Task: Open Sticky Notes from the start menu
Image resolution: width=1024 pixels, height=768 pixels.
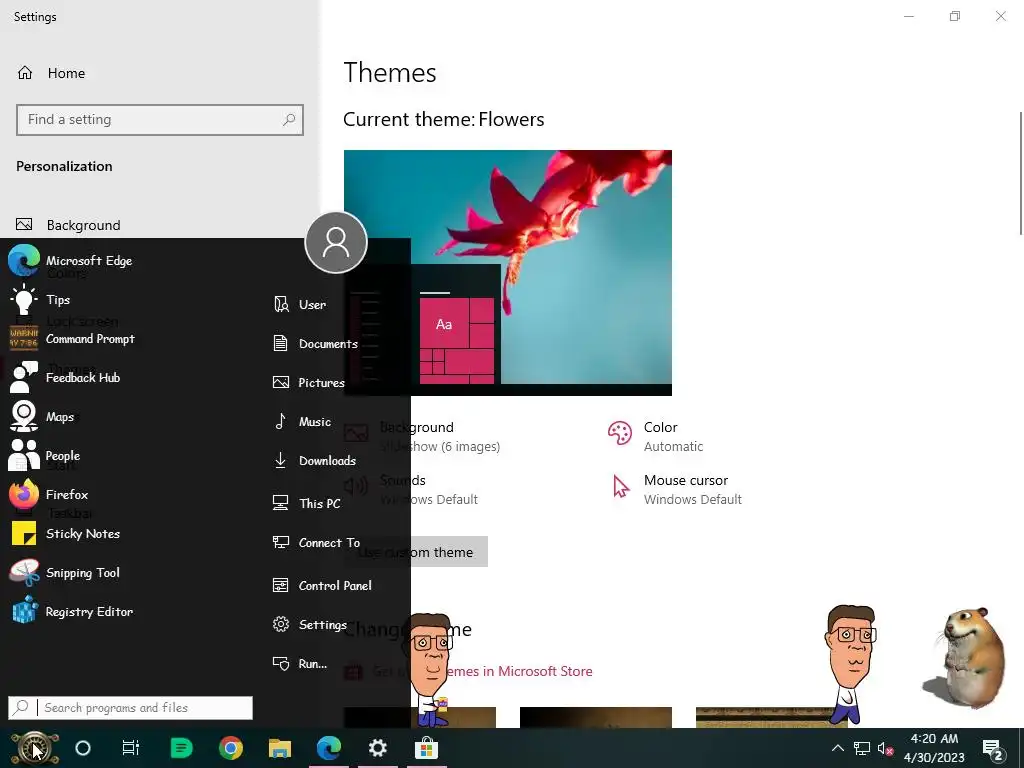Action: pos(65,534)
